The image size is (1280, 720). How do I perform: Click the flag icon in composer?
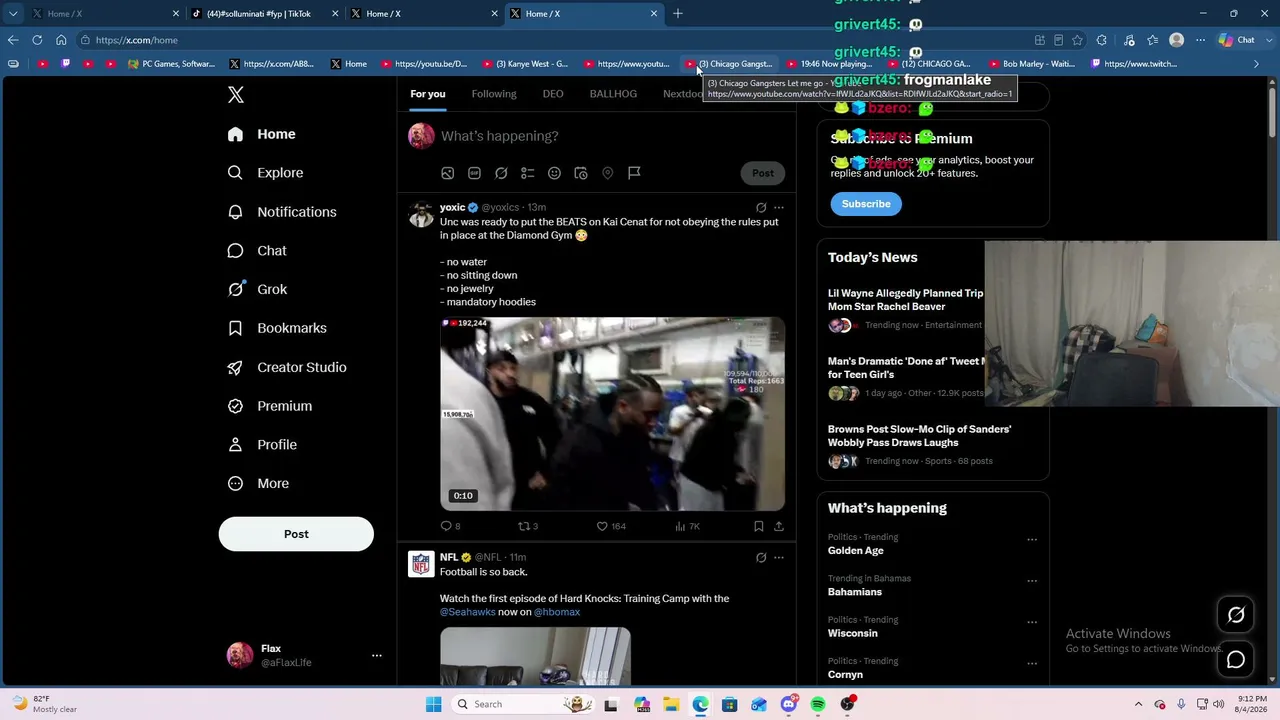pos(634,173)
